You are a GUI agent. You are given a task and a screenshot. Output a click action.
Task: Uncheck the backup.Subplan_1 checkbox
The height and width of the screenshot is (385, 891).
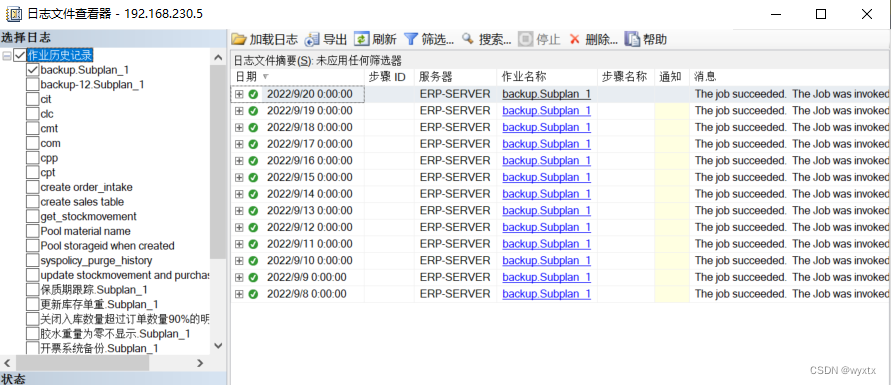32,70
